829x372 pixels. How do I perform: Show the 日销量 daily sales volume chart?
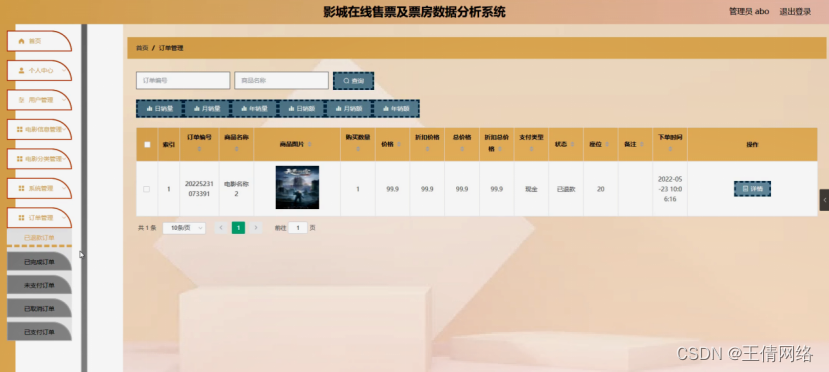[160, 109]
